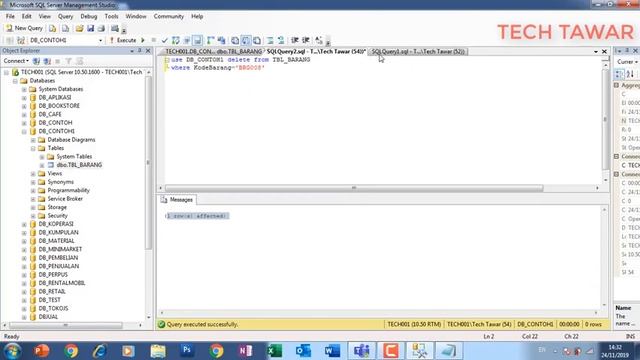The height and width of the screenshot is (360, 640).
Task: Open the Connect dropdown in Object Explorer
Action: [16, 61]
